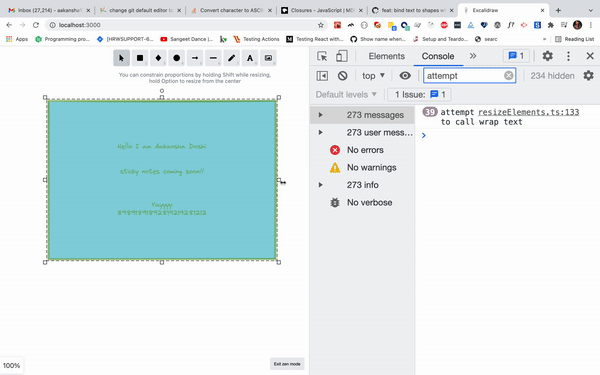Open the Default levels dropdown
The image size is (600, 375).
(346, 95)
